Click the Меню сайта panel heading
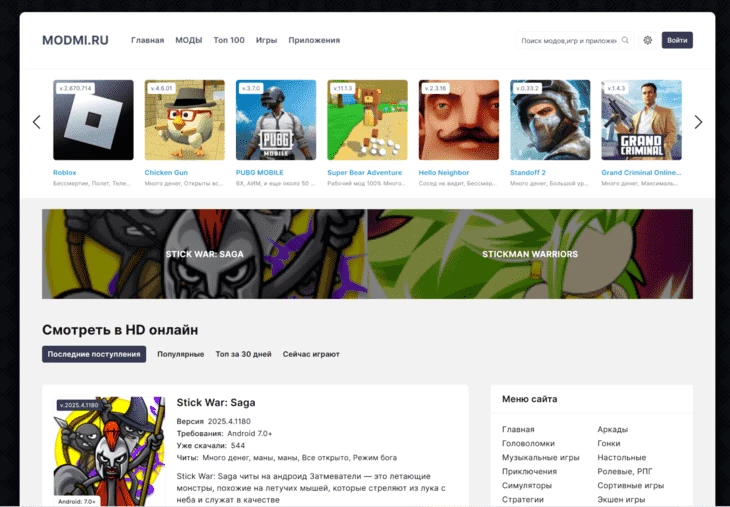 pos(529,399)
